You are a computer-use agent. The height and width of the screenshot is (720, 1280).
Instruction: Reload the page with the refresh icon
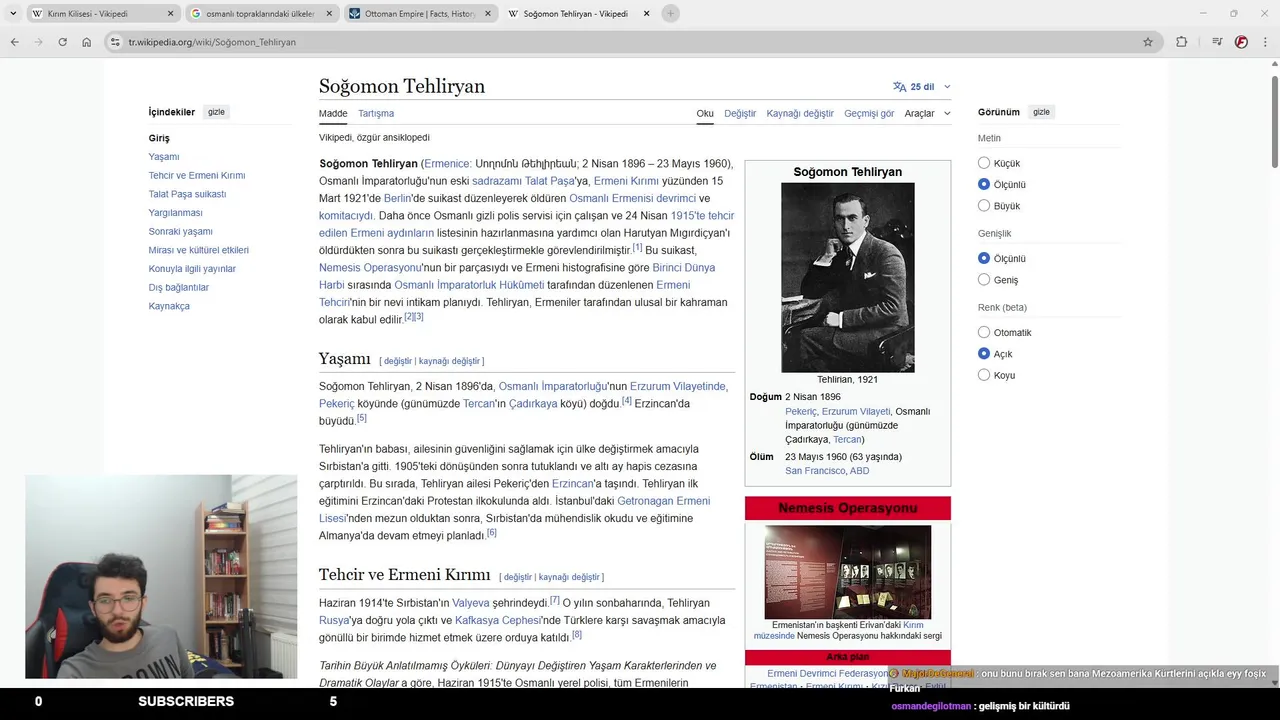coord(62,42)
